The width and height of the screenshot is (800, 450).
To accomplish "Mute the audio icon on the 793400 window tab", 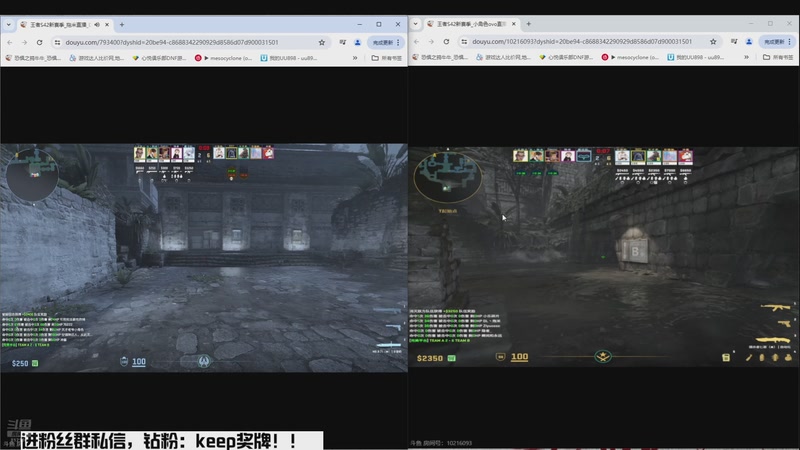I will (x=97, y=24).
